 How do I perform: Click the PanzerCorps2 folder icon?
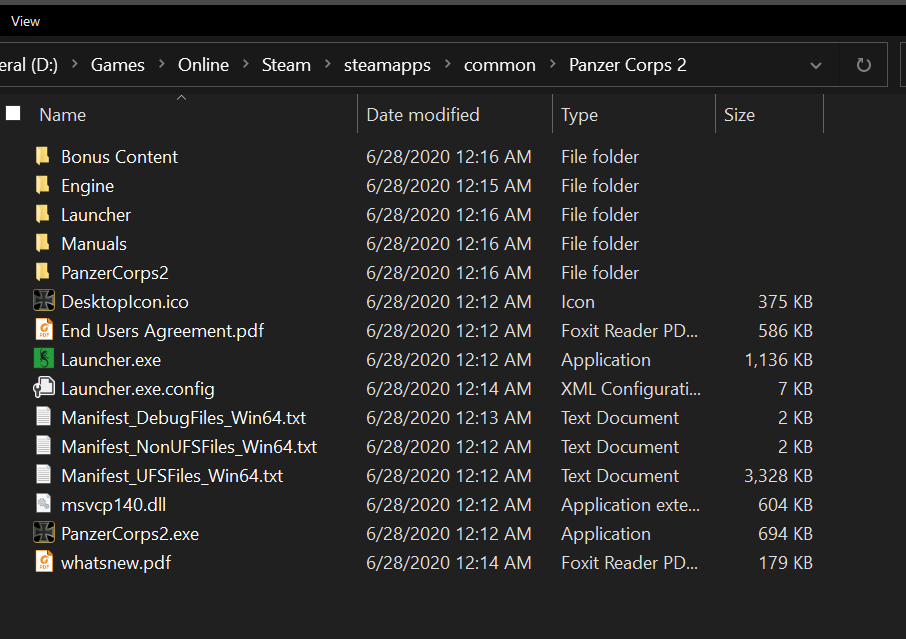(43, 272)
